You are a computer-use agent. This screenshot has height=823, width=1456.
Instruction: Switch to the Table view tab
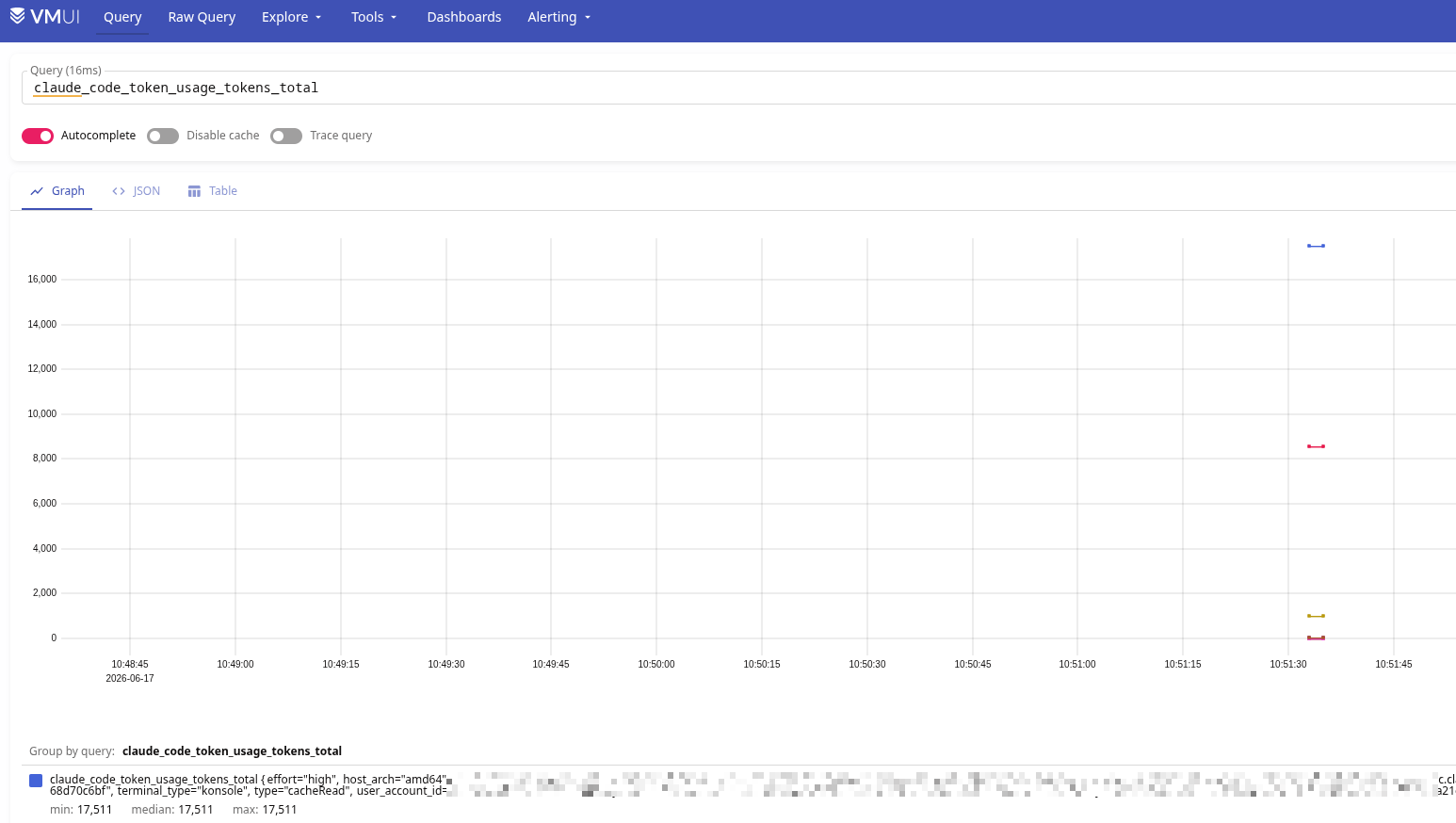(213, 191)
